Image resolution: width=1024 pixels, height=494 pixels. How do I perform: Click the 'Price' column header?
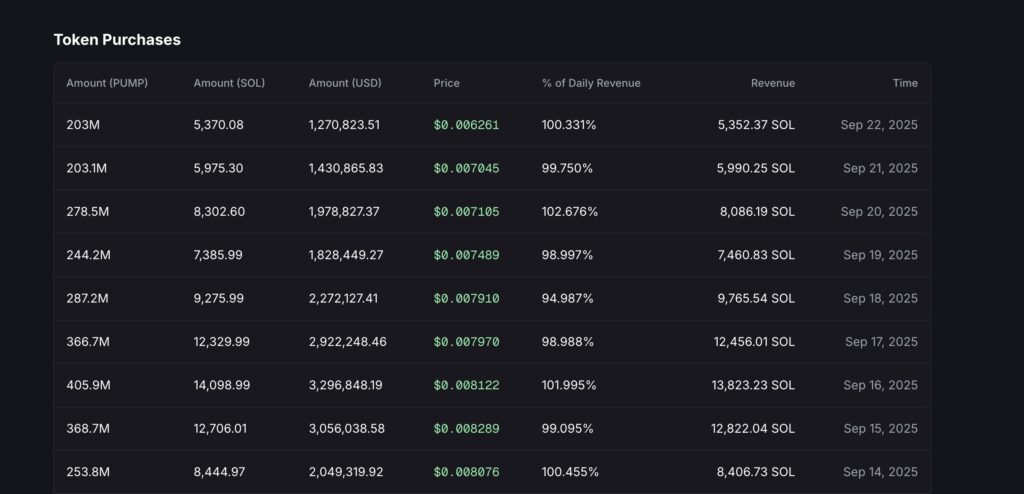pyautogui.click(x=447, y=83)
